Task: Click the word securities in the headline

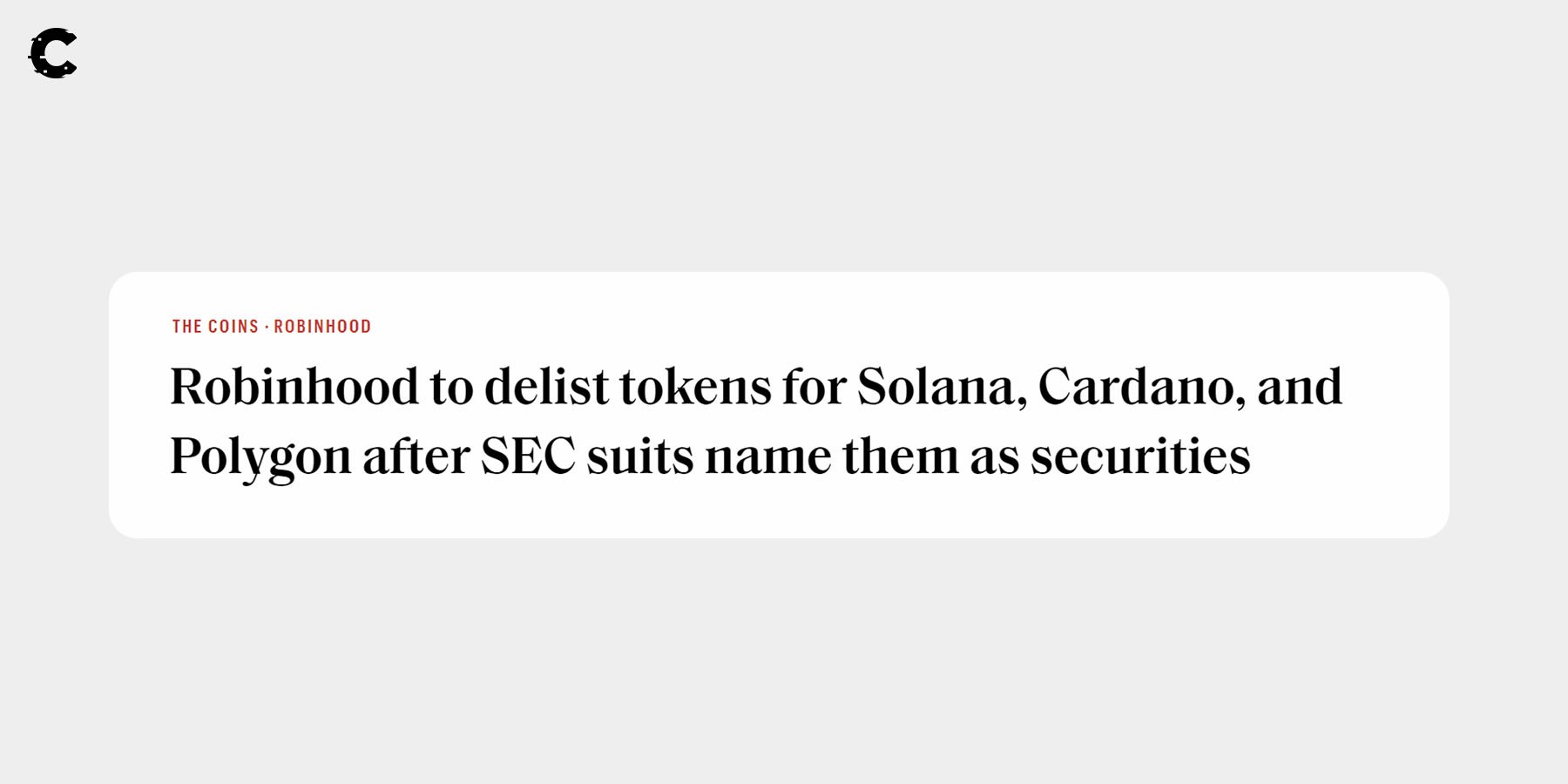Action: pyautogui.click(x=1139, y=456)
